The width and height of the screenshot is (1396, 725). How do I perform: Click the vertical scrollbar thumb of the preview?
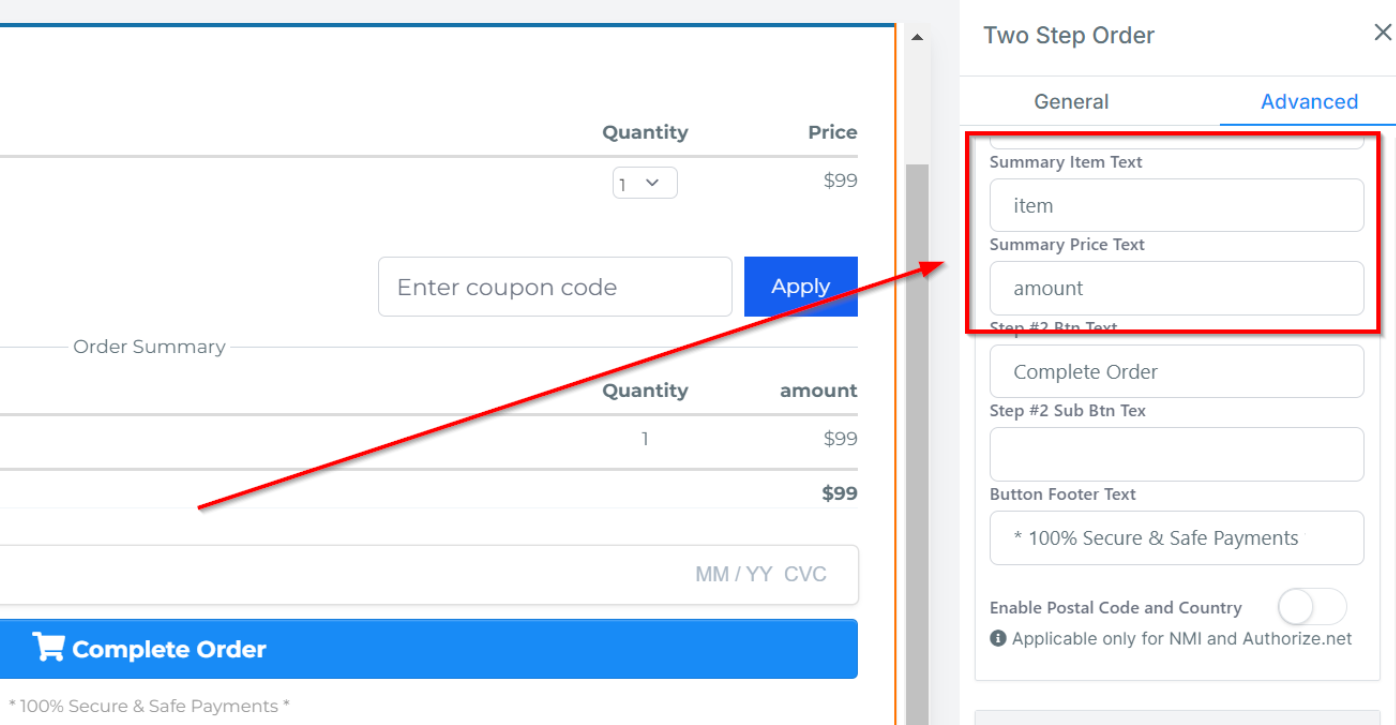pos(917,400)
